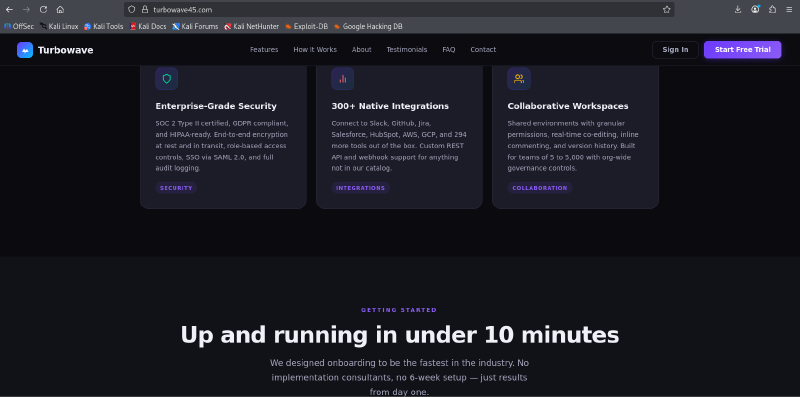Open the Kali Linux bookmark
Screen dimensions: 800x397
(59, 26)
